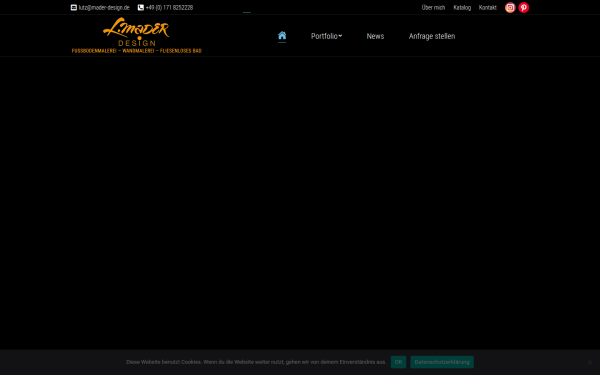Open the Über mich link

click(x=433, y=8)
